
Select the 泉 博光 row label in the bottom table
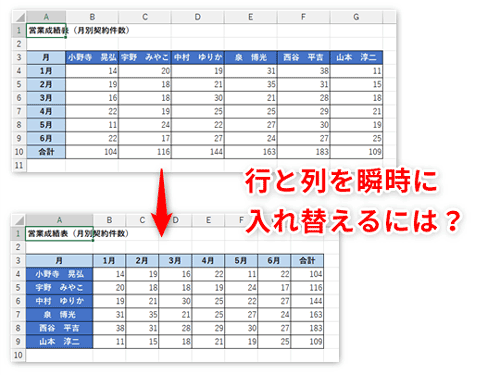point(59,314)
